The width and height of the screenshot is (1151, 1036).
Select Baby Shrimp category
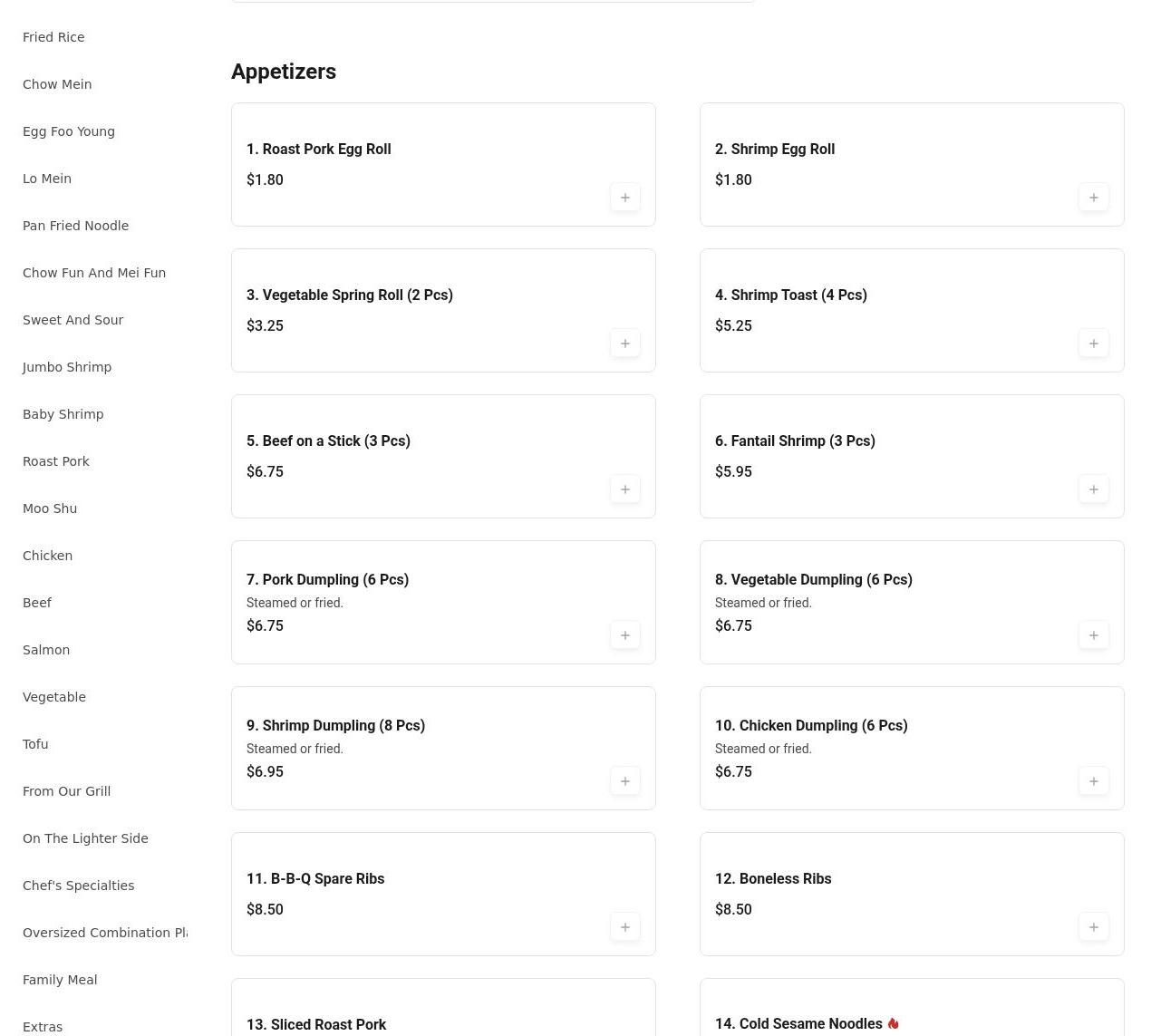63,414
